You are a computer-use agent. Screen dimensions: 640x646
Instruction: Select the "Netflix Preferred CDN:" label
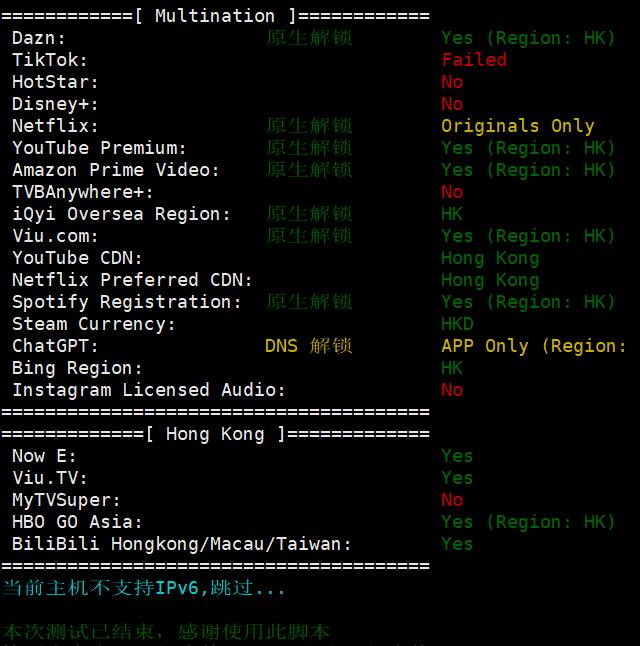click(132, 280)
